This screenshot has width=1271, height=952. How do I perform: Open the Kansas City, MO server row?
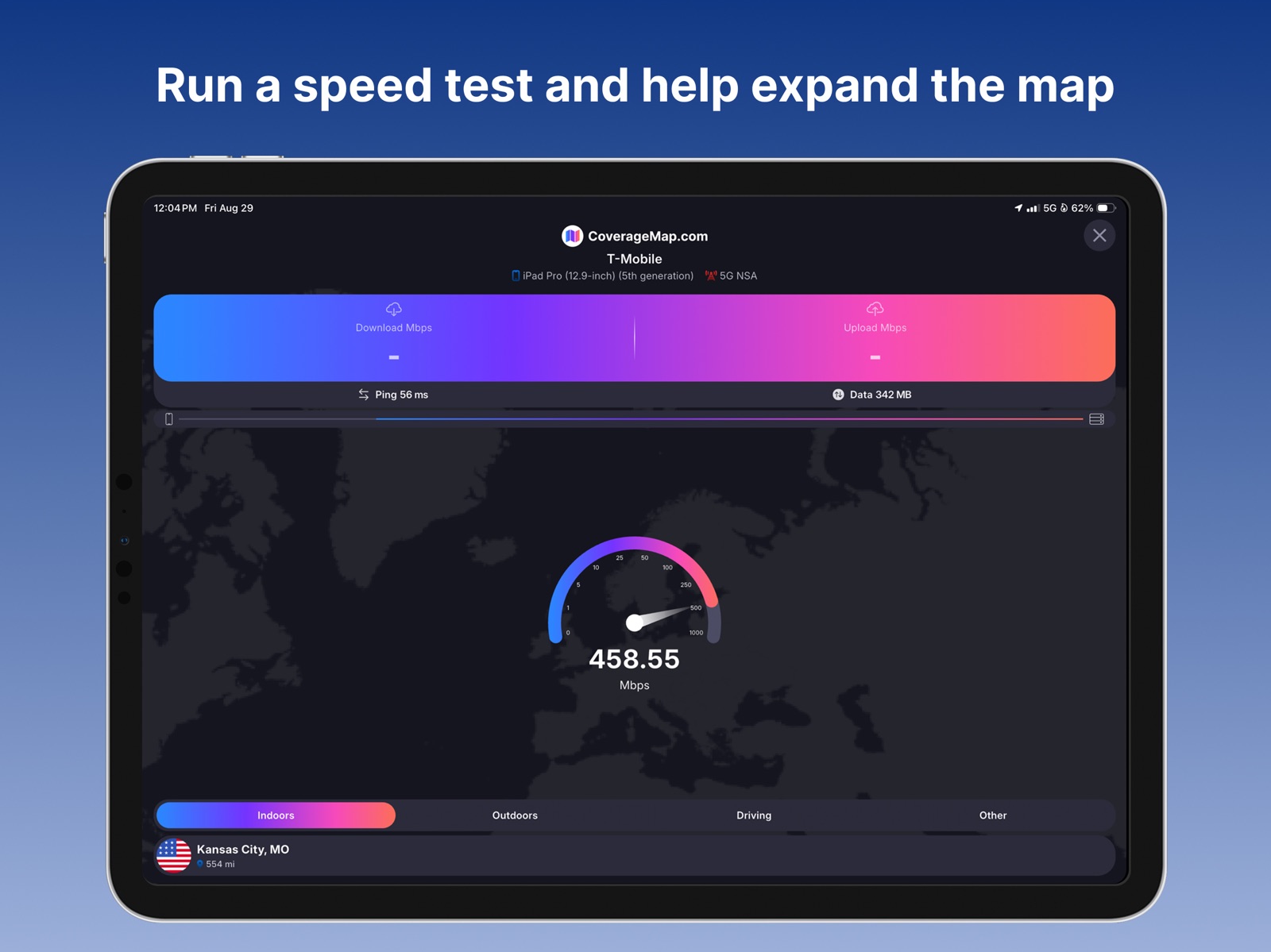[635, 856]
